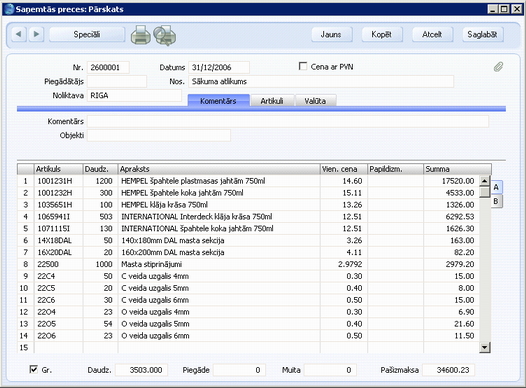
Task: Open the paperclip attachments icon
Action: click(498, 67)
